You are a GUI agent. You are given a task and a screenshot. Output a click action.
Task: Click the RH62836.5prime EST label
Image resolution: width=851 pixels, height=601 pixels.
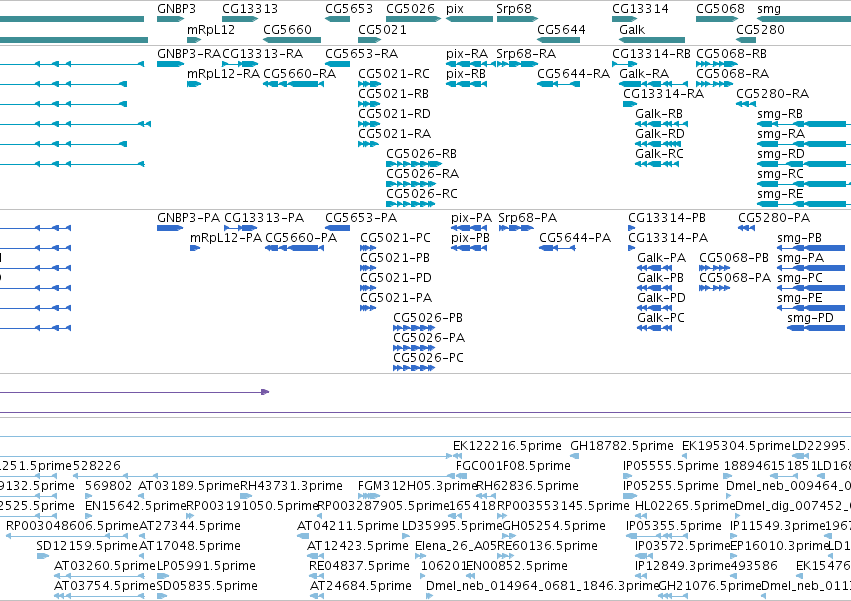point(528,486)
